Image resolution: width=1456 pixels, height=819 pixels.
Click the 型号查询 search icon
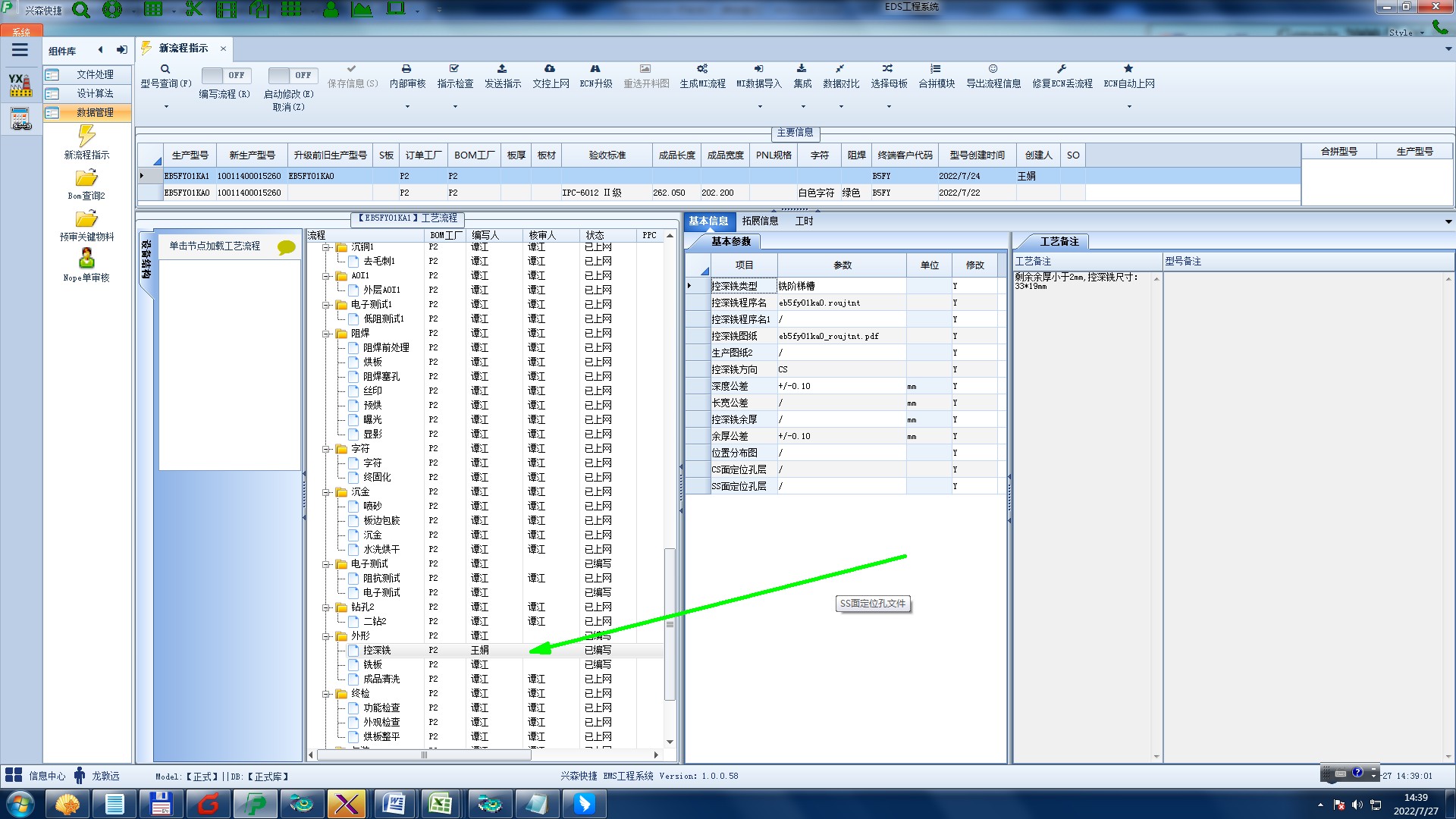click(x=165, y=69)
